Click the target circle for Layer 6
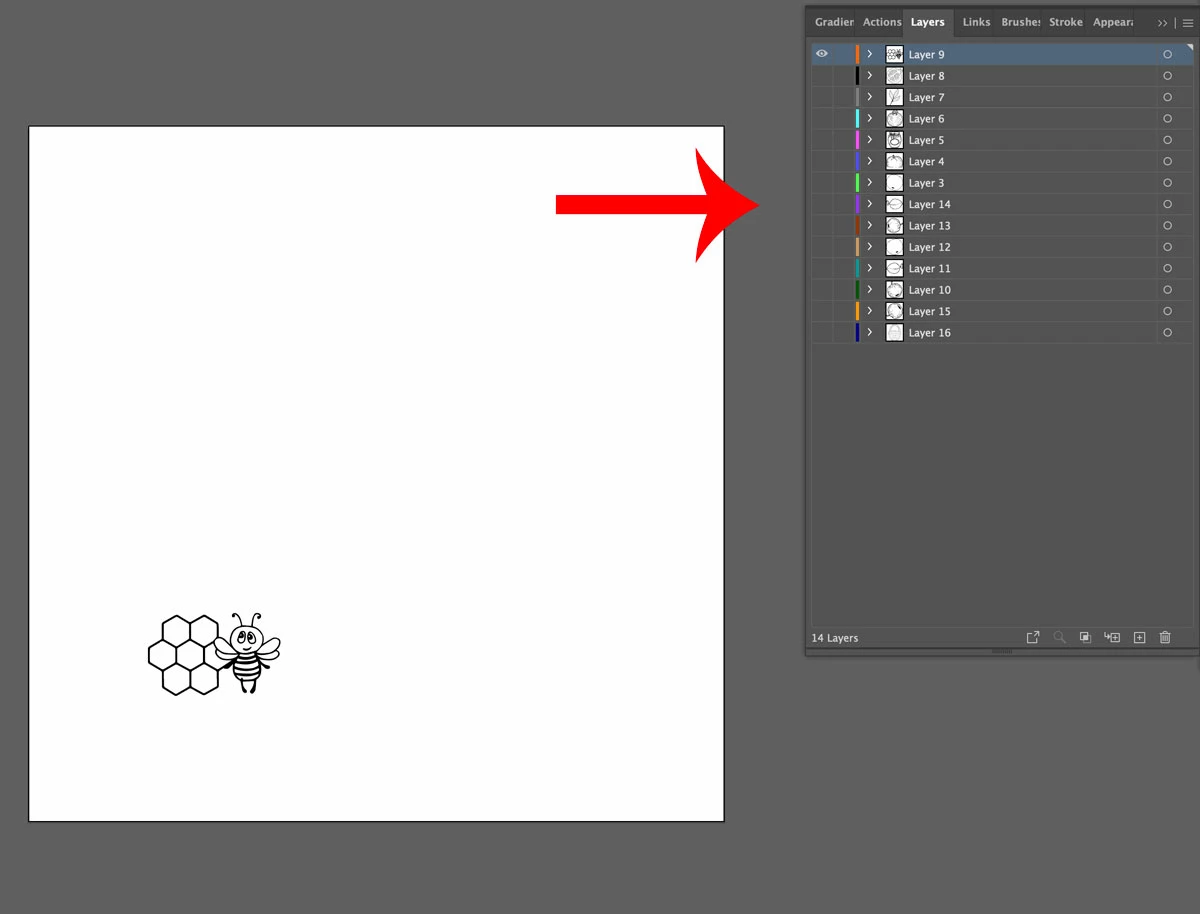 1167,119
